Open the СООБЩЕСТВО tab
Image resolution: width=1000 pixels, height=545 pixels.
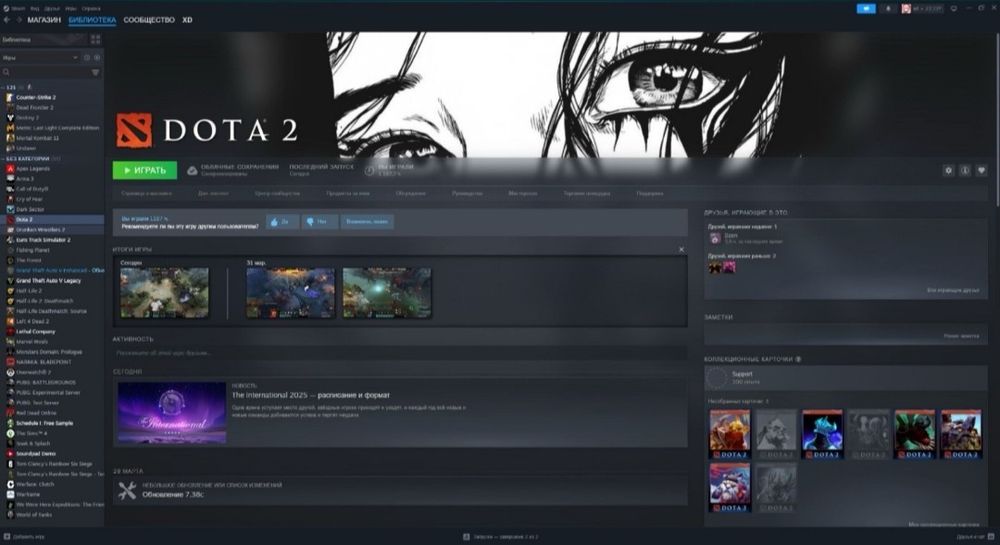(149, 20)
